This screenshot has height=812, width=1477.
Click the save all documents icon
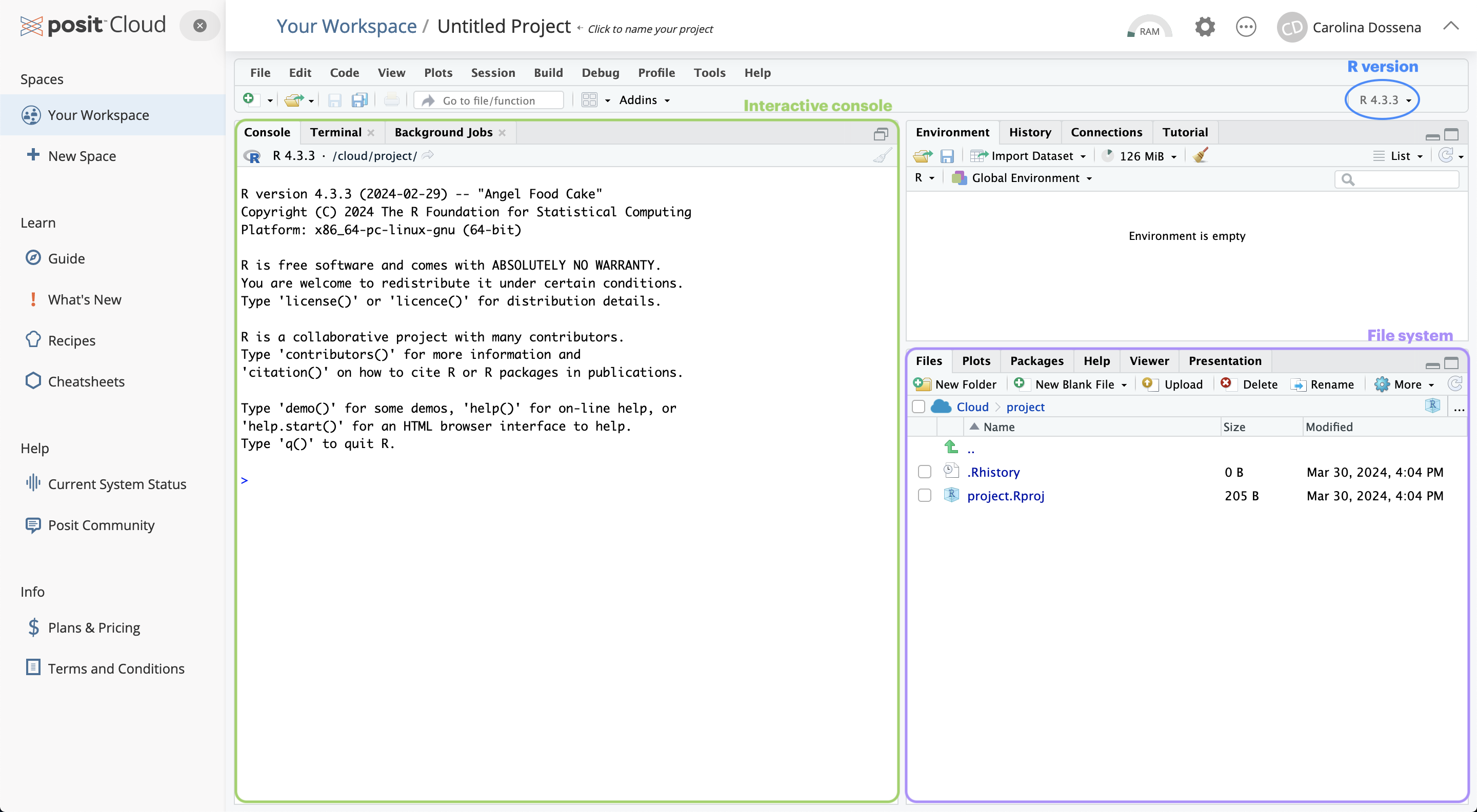coord(360,100)
